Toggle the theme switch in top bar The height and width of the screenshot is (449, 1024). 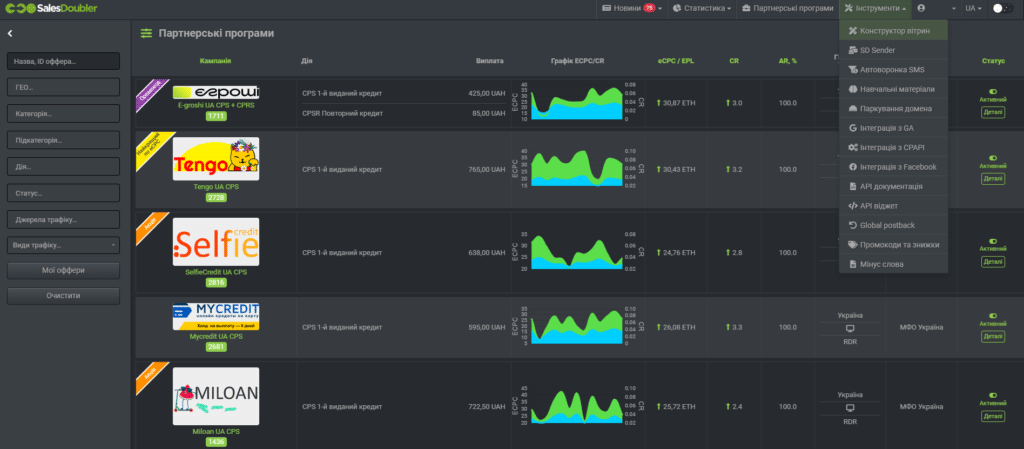point(1002,8)
